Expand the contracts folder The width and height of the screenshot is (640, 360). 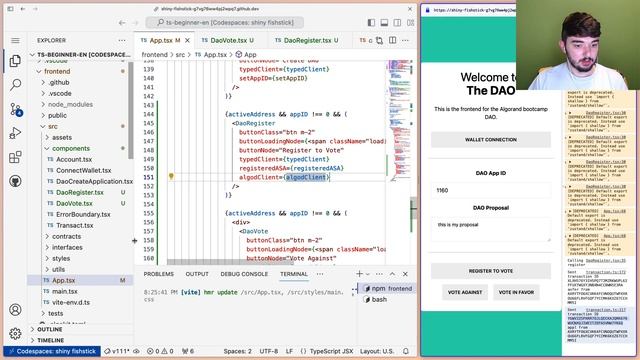67,237
